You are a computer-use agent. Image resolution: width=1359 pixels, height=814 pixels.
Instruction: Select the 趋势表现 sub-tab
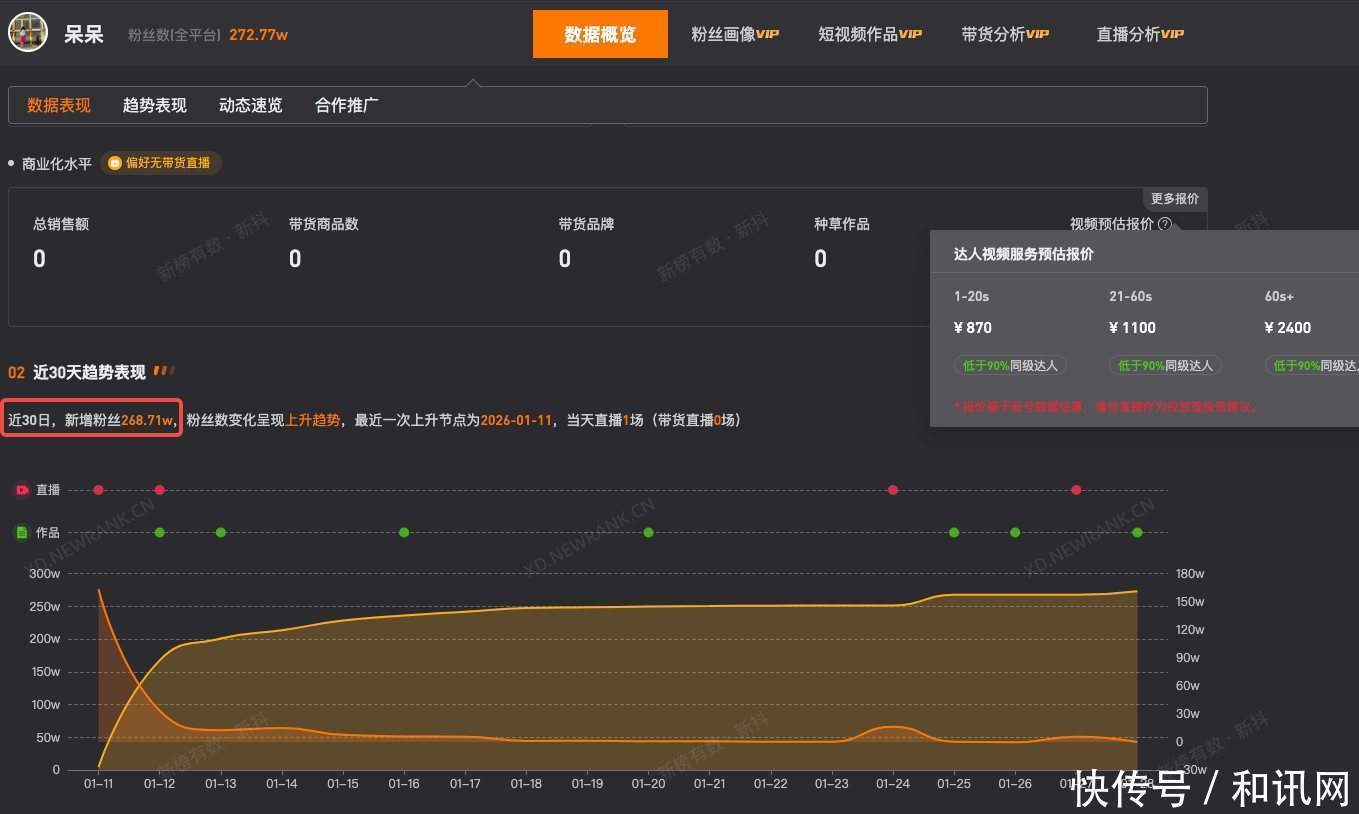(x=154, y=105)
